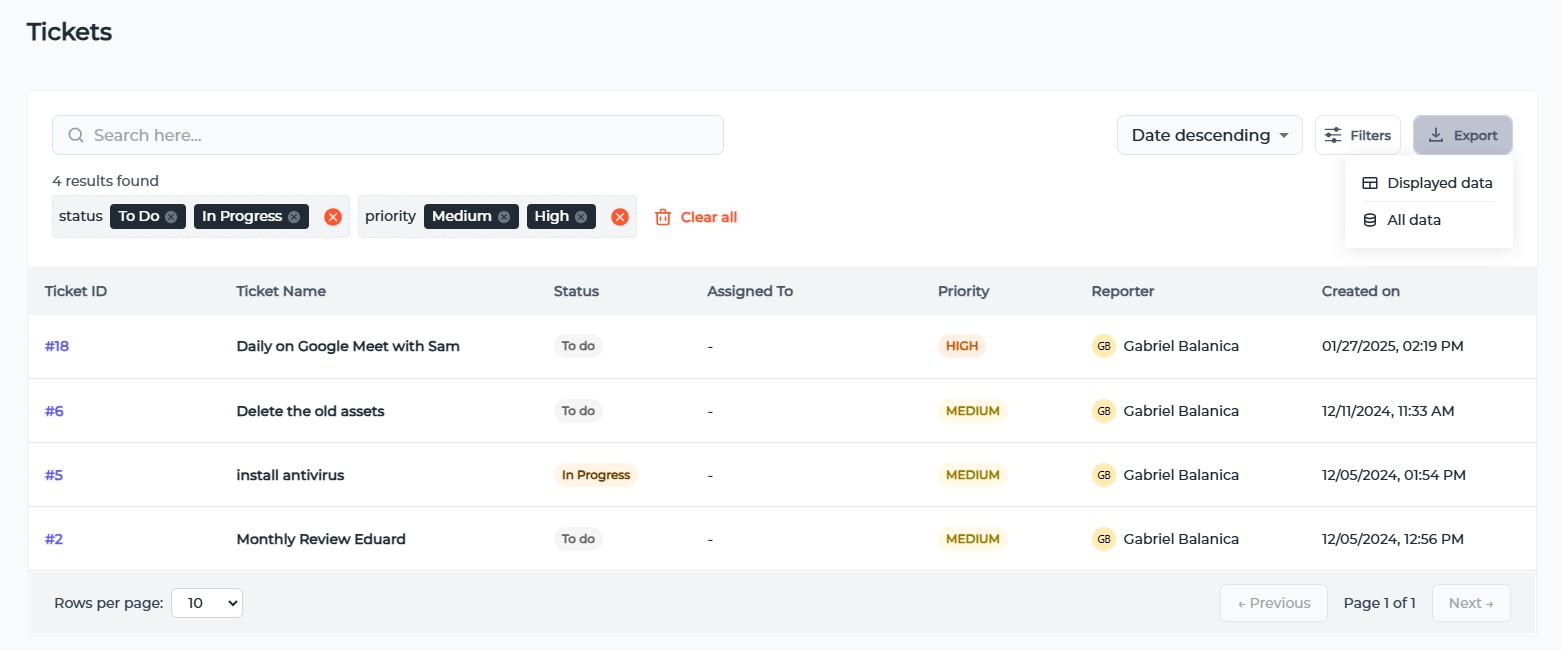Viewport: 1562px width, 651px height.
Task: Open ticket #18 link
Action: 57,346
